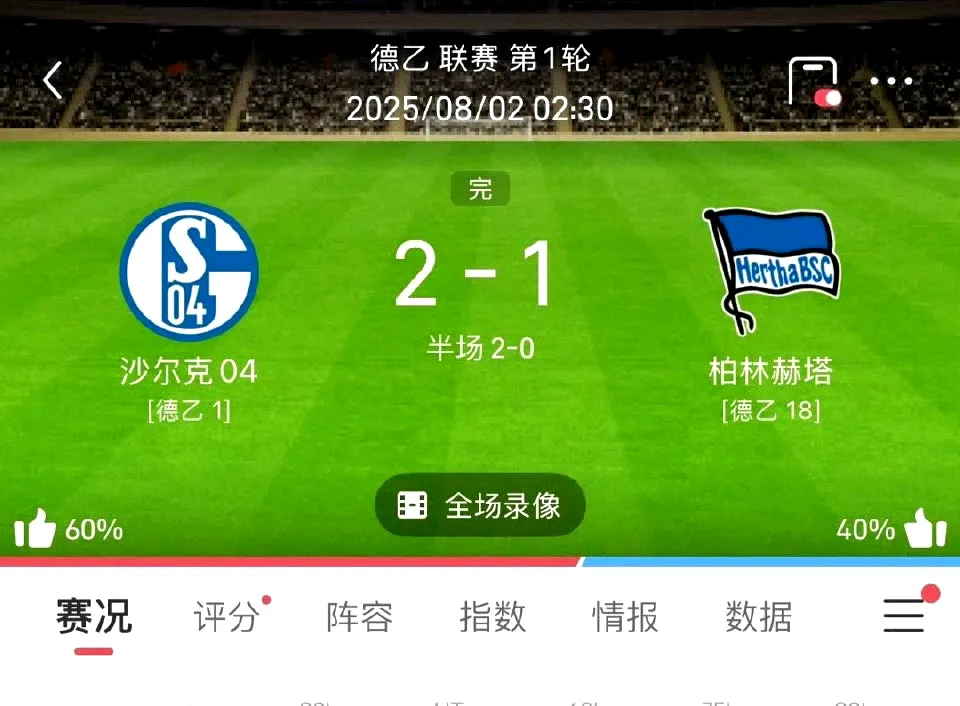Click the red 60% support bar

tap(289, 561)
